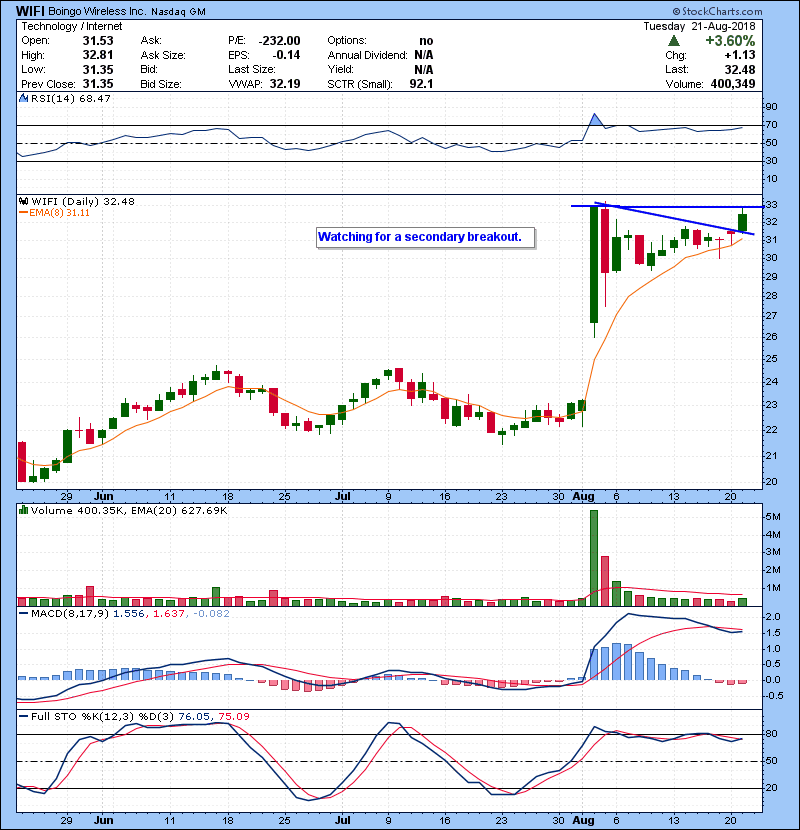Click the VWAP value 32.19
The width and height of the screenshot is (800, 830).
click(285, 84)
